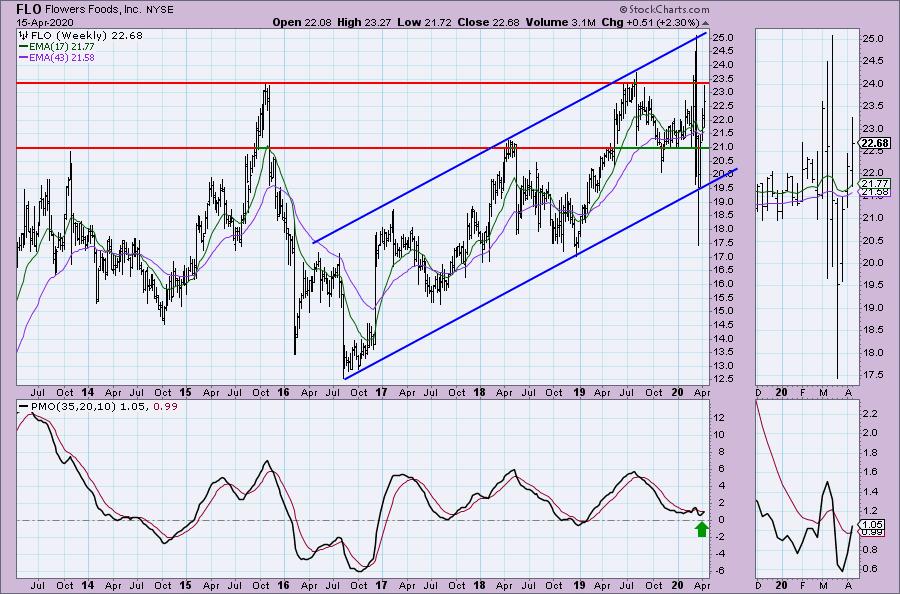Click the EMA(17) 21.77 legend text
The height and width of the screenshot is (594, 900).
click(x=62, y=46)
